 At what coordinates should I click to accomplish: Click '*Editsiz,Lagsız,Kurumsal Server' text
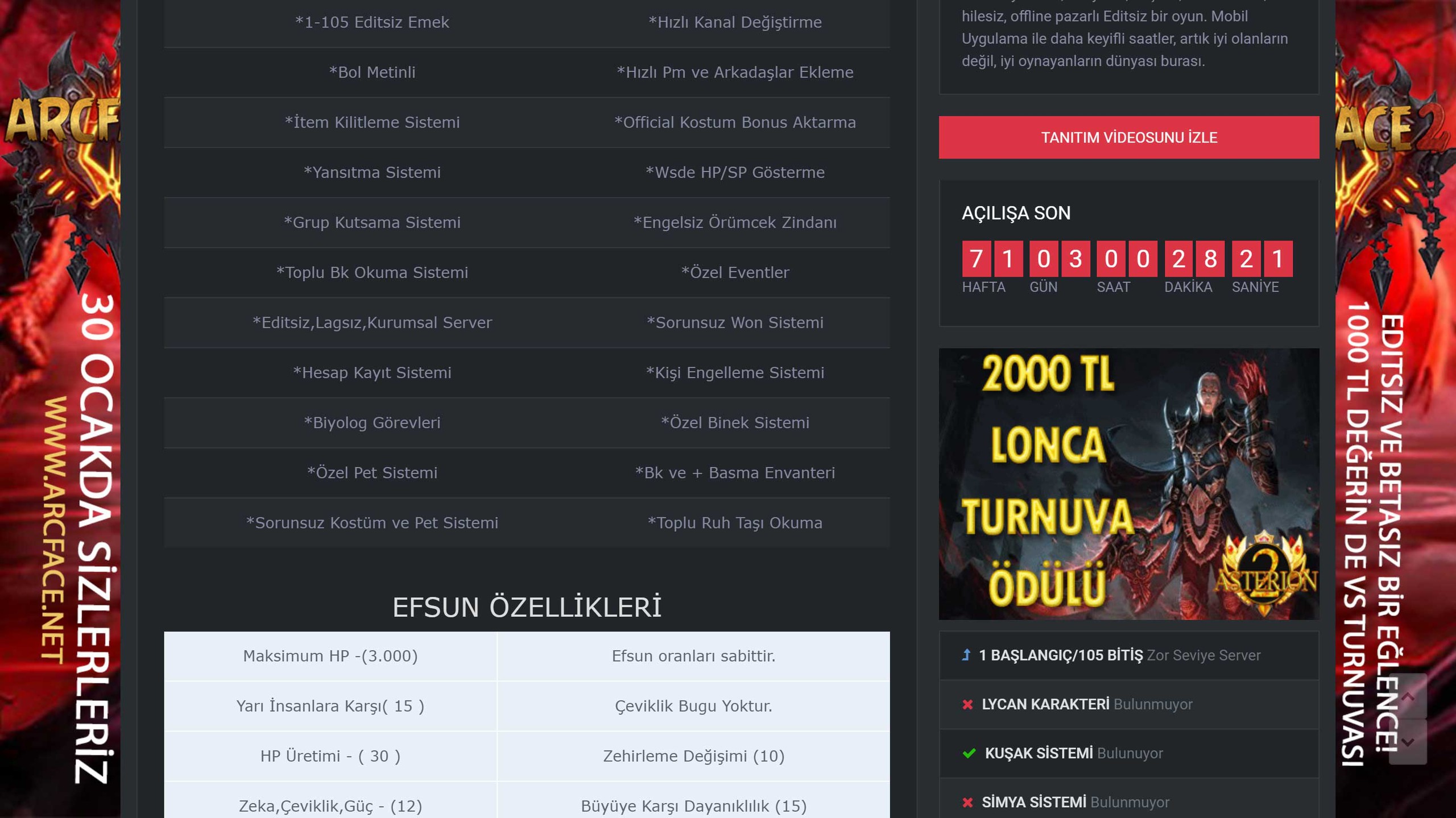tap(372, 322)
